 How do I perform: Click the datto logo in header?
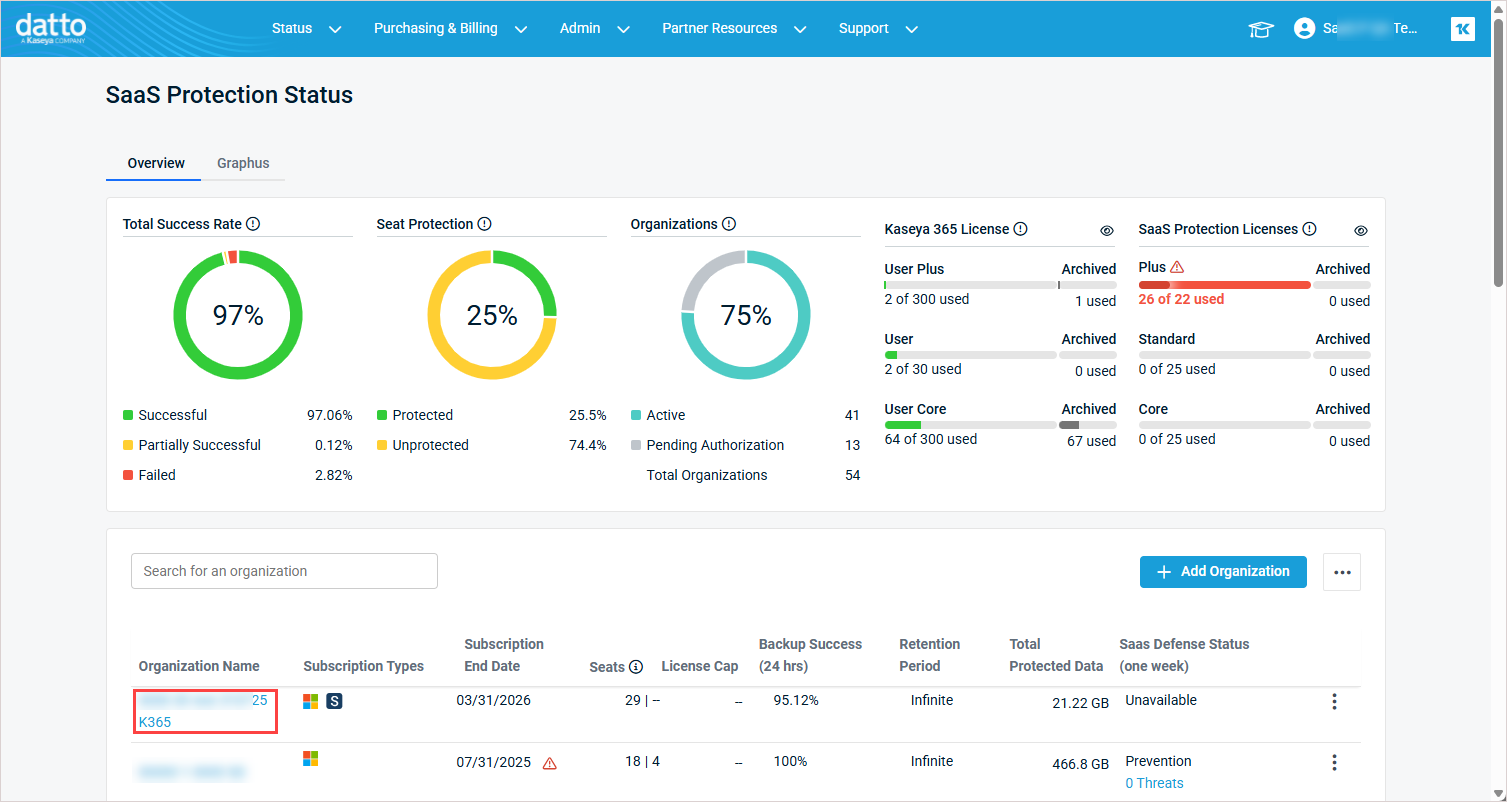click(x=51, y=28)
